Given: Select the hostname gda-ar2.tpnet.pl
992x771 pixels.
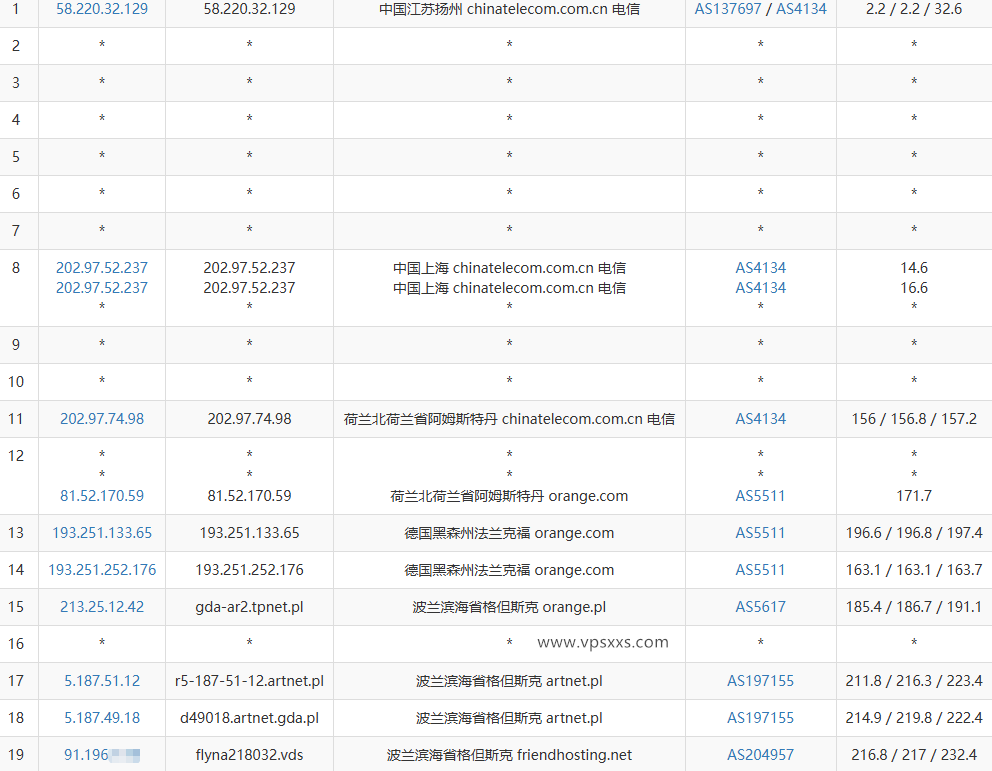Looking at the screenshot, I should point(249,607).
